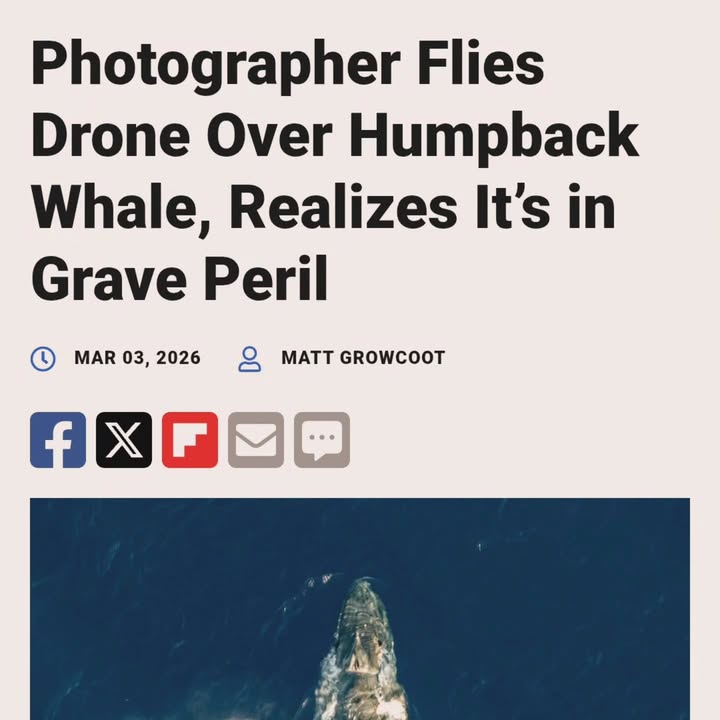Open the humpback whale drone photo
The width and height of the screenshot is (720, 720).
pyautogui.click(x=360, y=609)
